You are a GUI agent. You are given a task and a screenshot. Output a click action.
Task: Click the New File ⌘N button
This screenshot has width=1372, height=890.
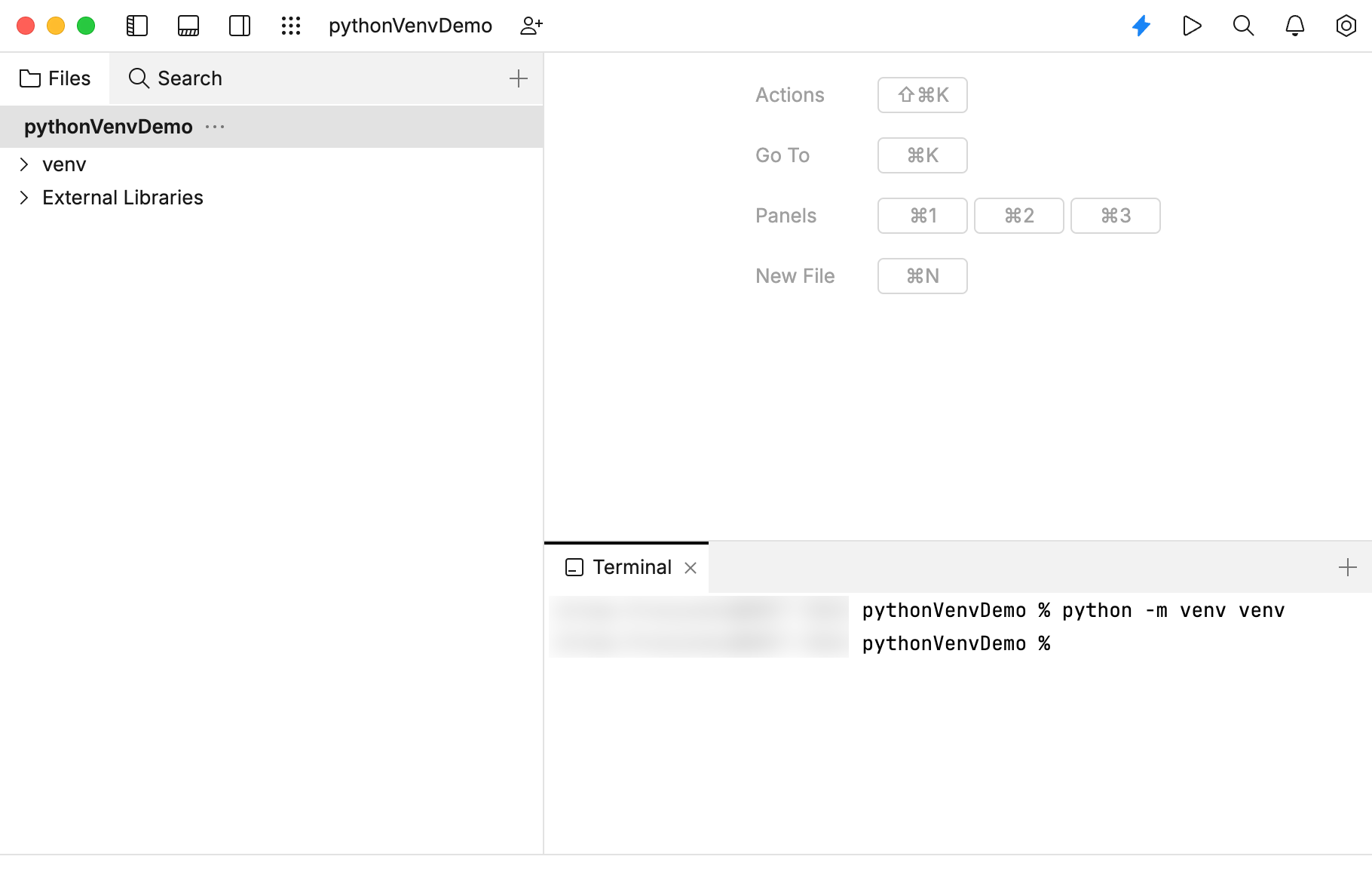923,276
